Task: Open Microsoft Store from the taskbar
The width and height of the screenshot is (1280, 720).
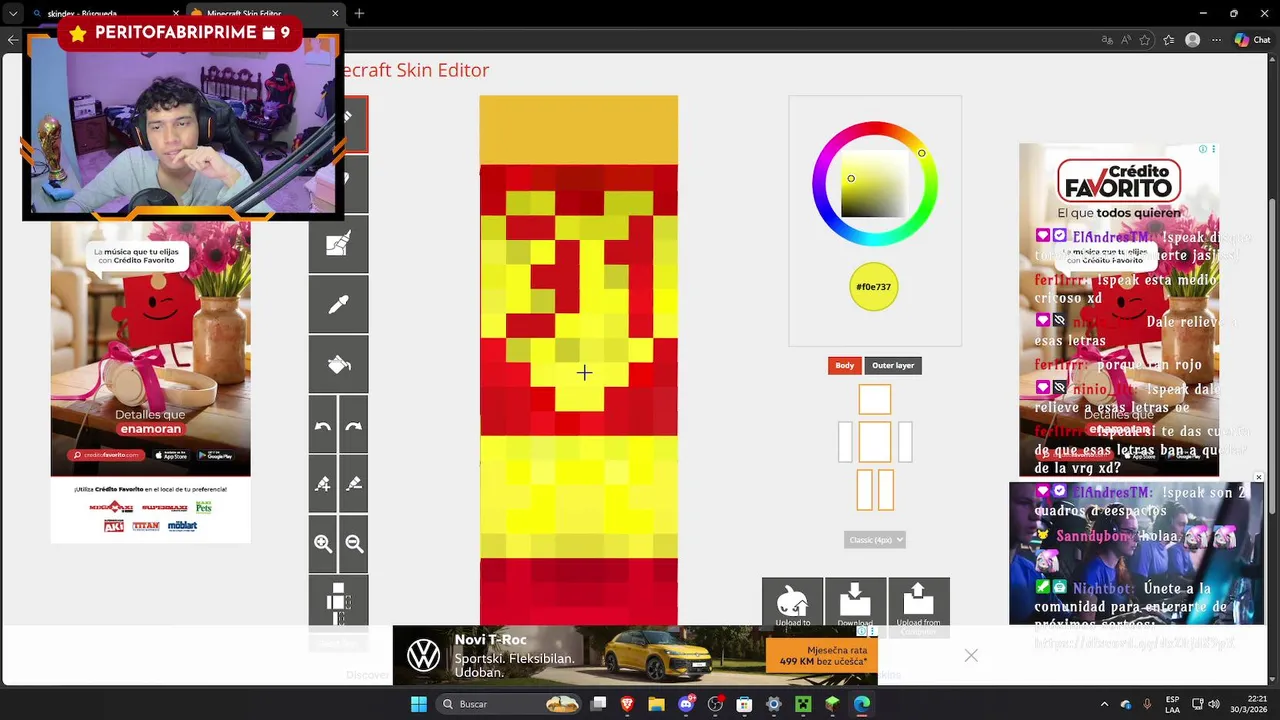Action: (x=744, y=704)
